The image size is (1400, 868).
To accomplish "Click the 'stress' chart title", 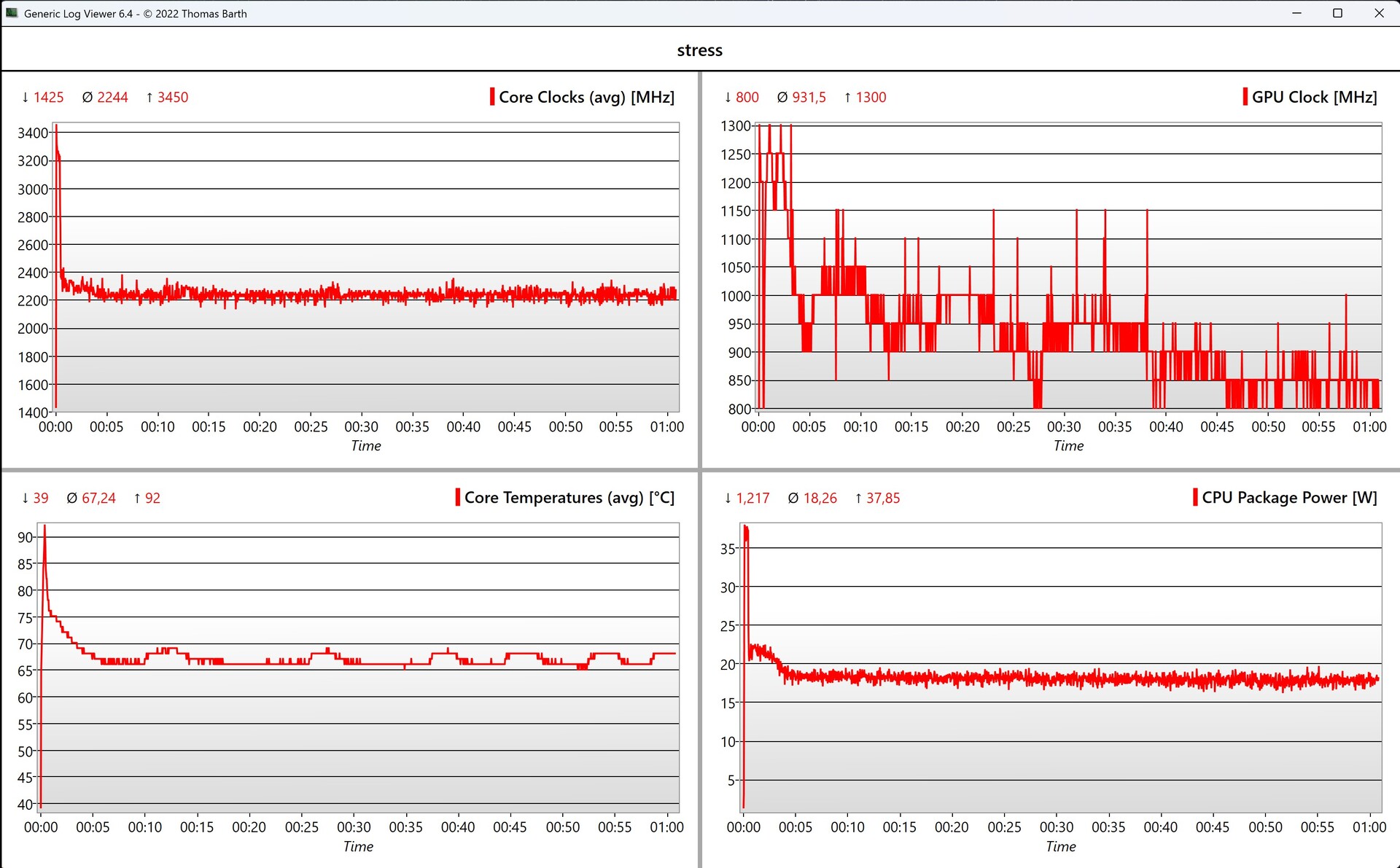I will pyautogui.click(x=699, y=50).
